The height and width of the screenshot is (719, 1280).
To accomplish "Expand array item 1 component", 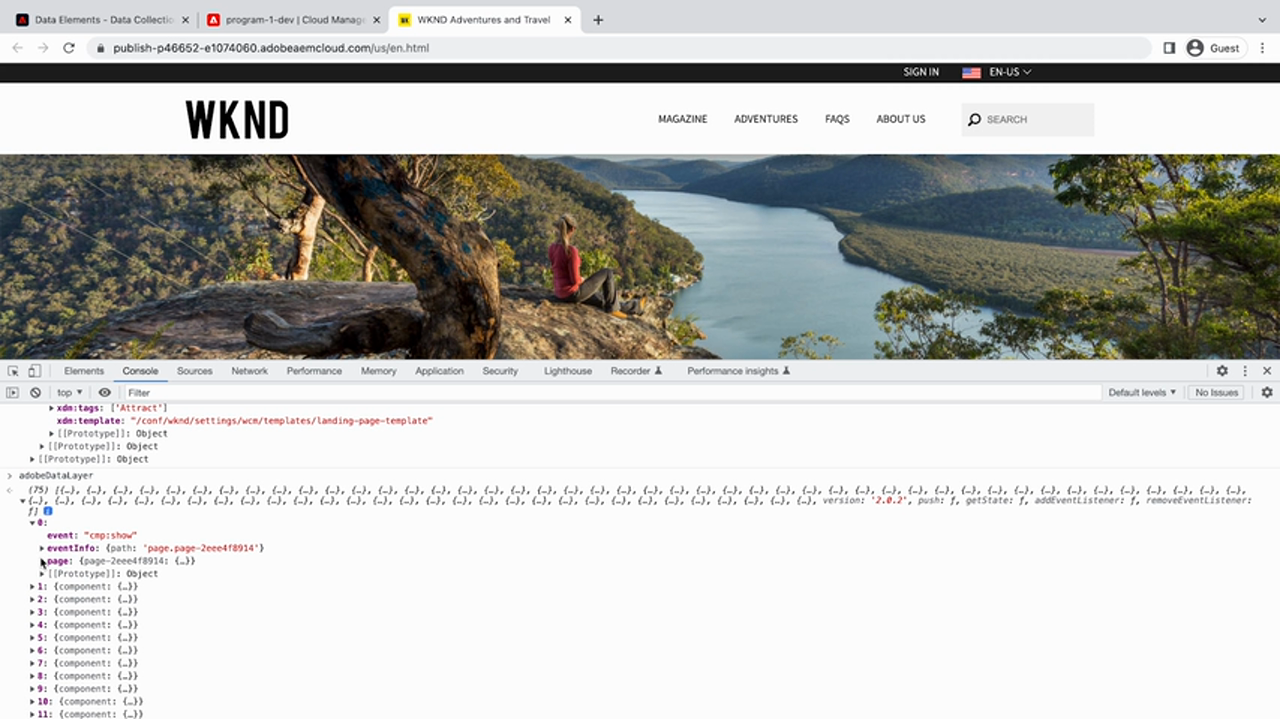I will [x=32, y=587].
